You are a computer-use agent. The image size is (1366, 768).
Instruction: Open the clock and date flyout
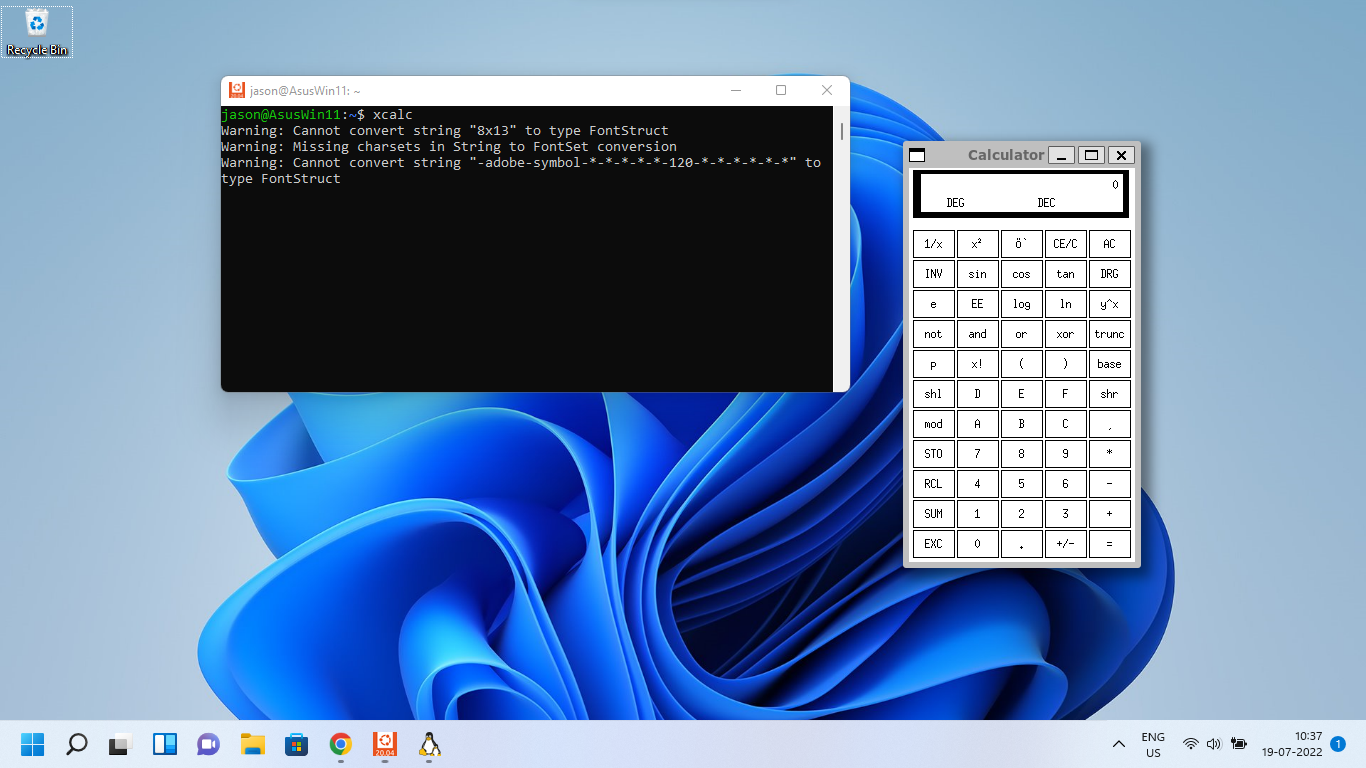pos(1291,744)
